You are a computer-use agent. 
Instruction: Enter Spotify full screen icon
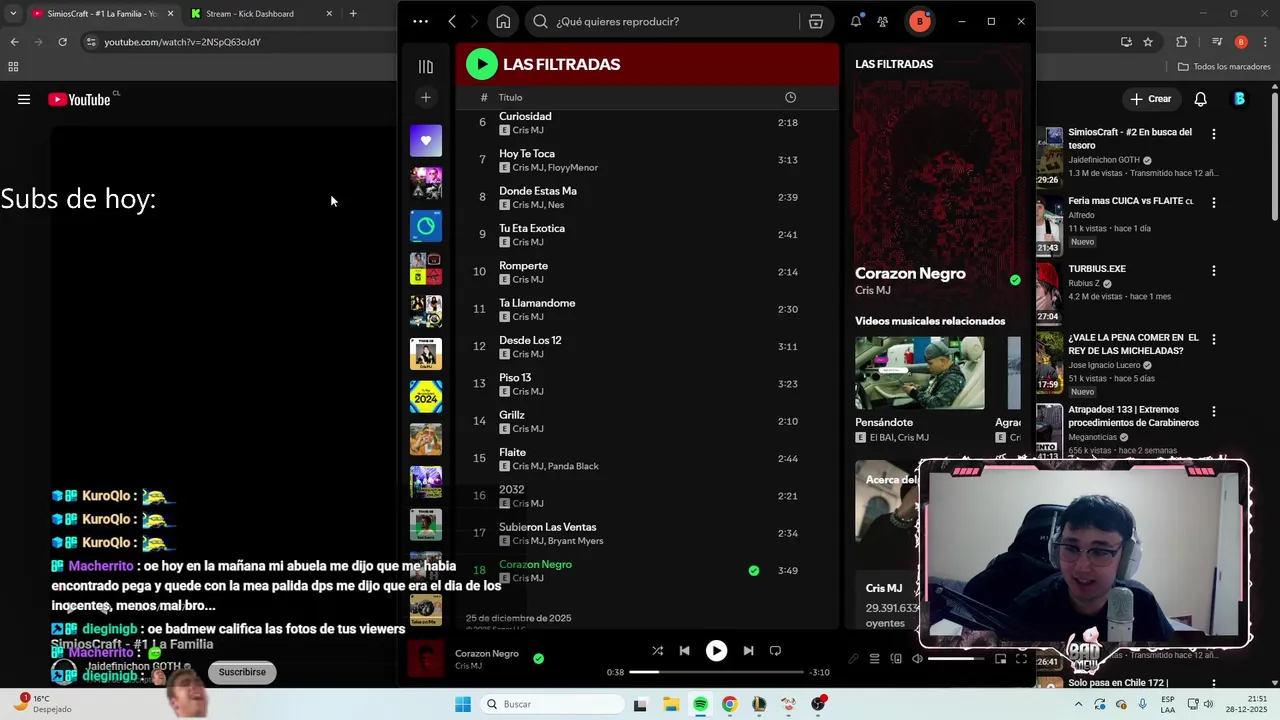[1021, 659]
